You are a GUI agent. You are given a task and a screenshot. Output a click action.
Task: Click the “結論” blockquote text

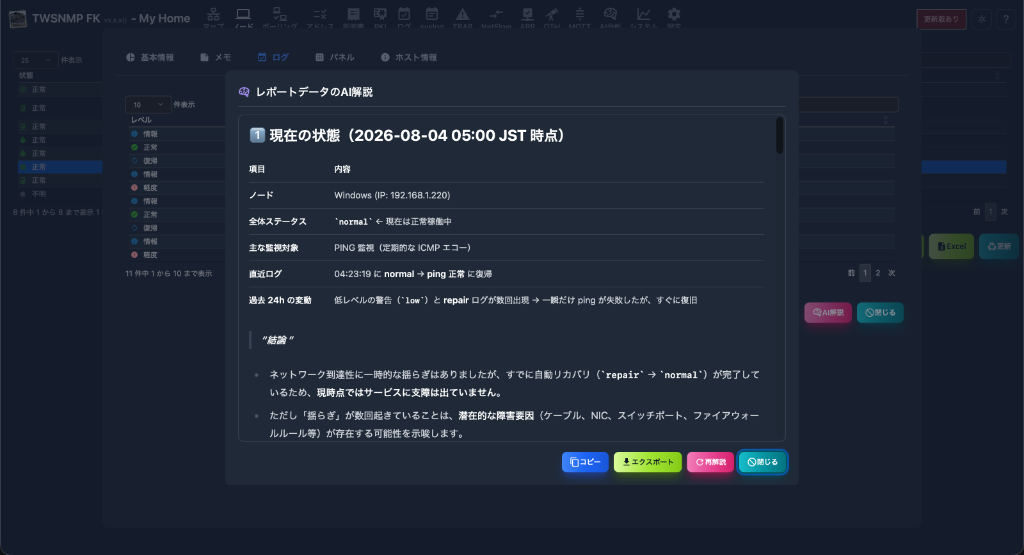278,340
